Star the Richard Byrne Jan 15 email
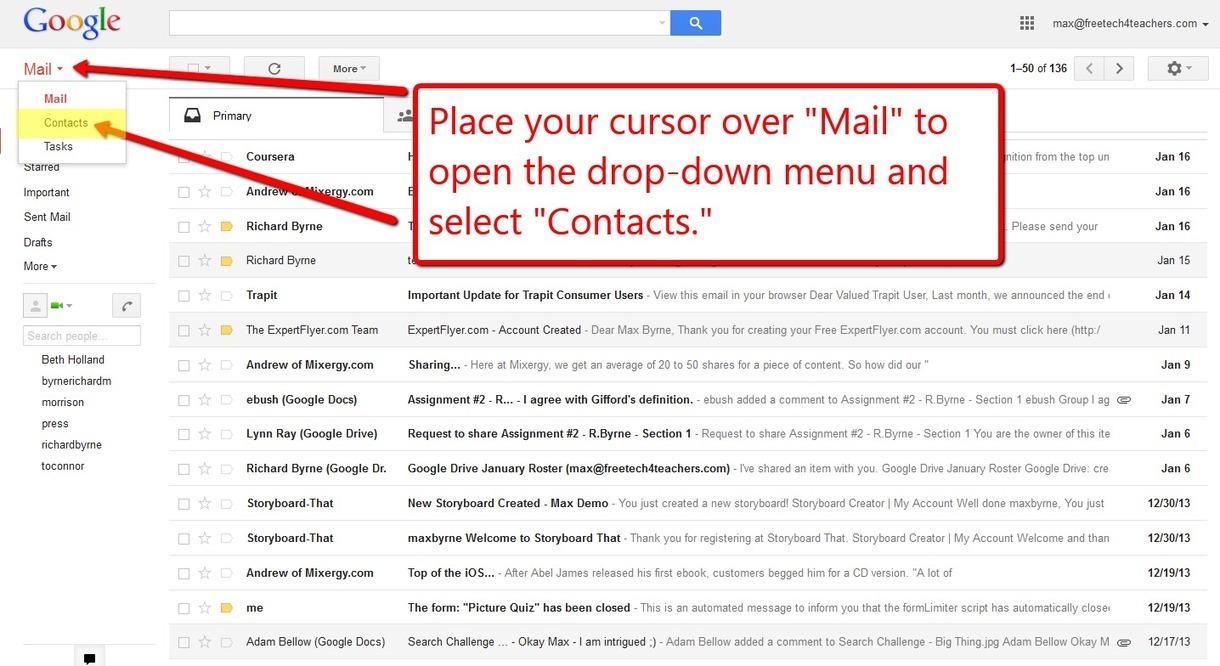The height and width of the screenshot is (666, 1220). tap(205, 260)
